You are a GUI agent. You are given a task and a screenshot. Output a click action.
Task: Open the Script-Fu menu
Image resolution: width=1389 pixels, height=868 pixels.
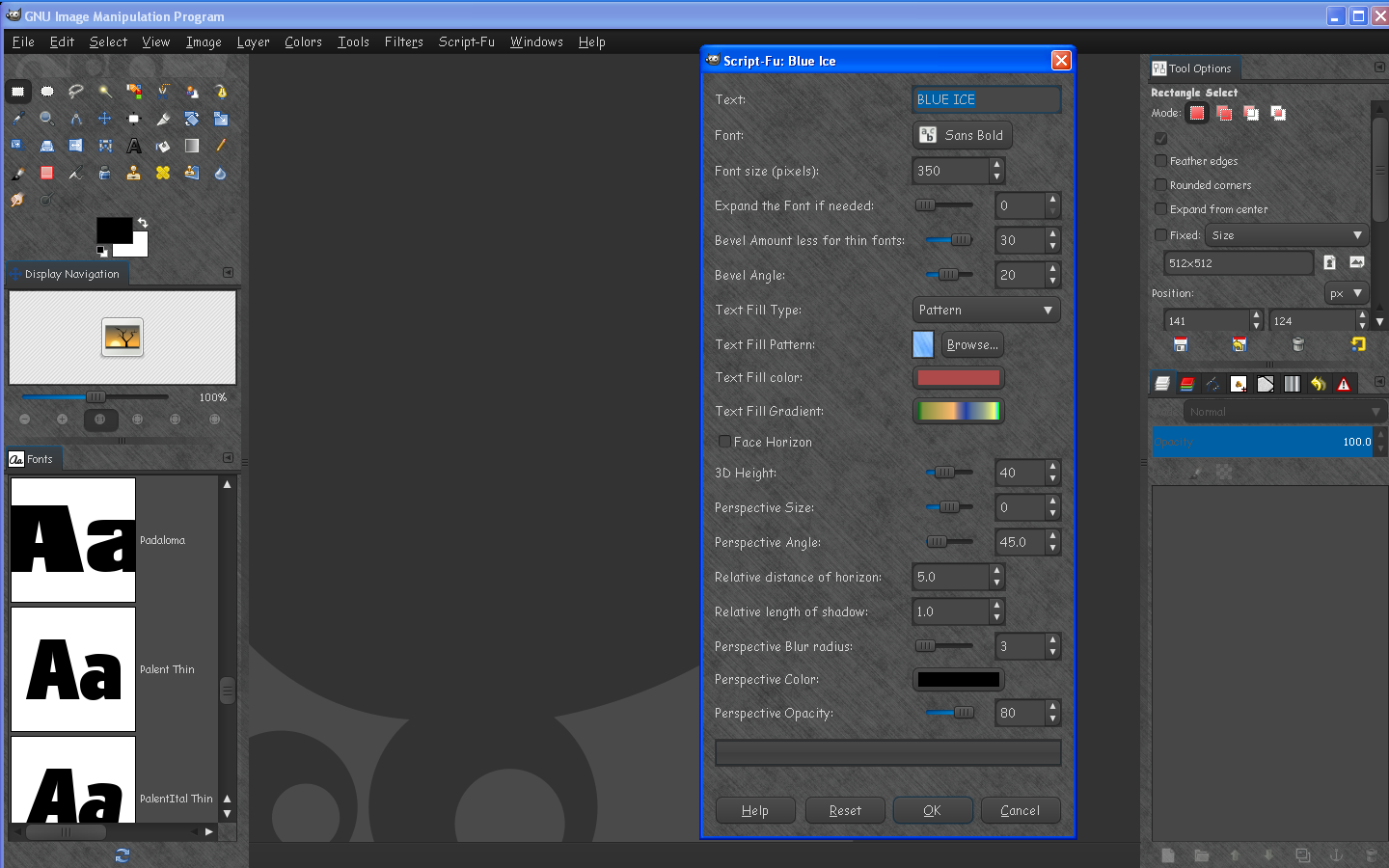pos(467,41)
